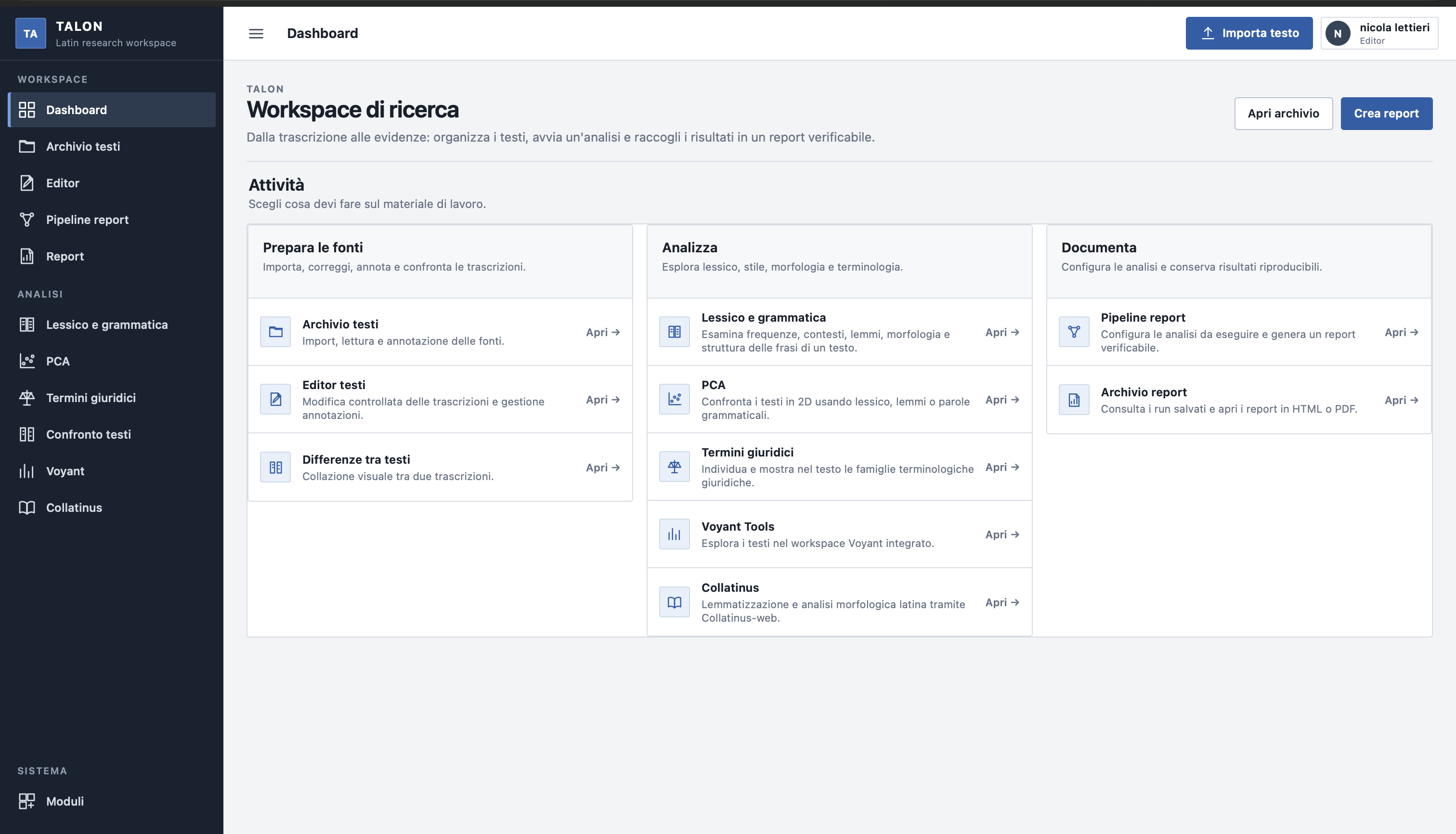Viewport: 1456px width, 834px height.
Task: Click the Archivio testi folder icon in sidebar
Action: click(27, 146)
